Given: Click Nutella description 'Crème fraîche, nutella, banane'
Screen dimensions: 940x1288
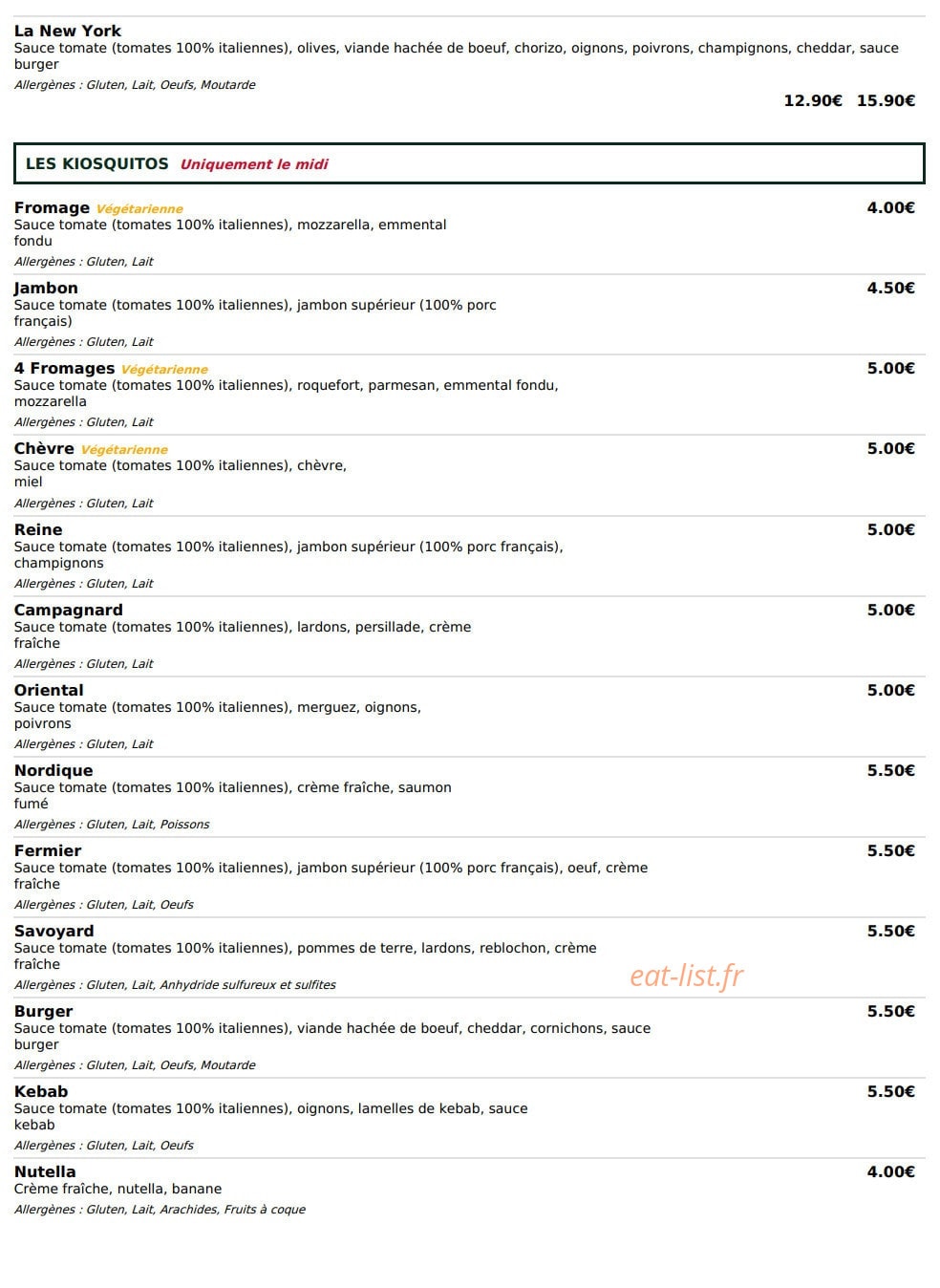Looking at the screenshot, I should (117, 1189).
